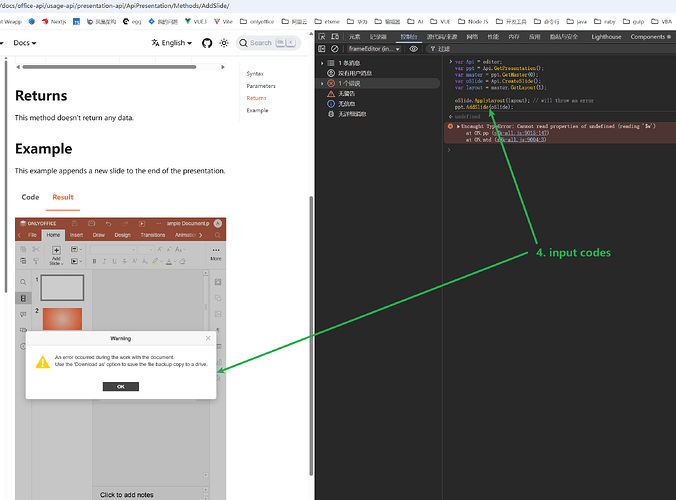Toggle the slides panel icon
This screenshot has width=676, height=500.
coord(23,298)
